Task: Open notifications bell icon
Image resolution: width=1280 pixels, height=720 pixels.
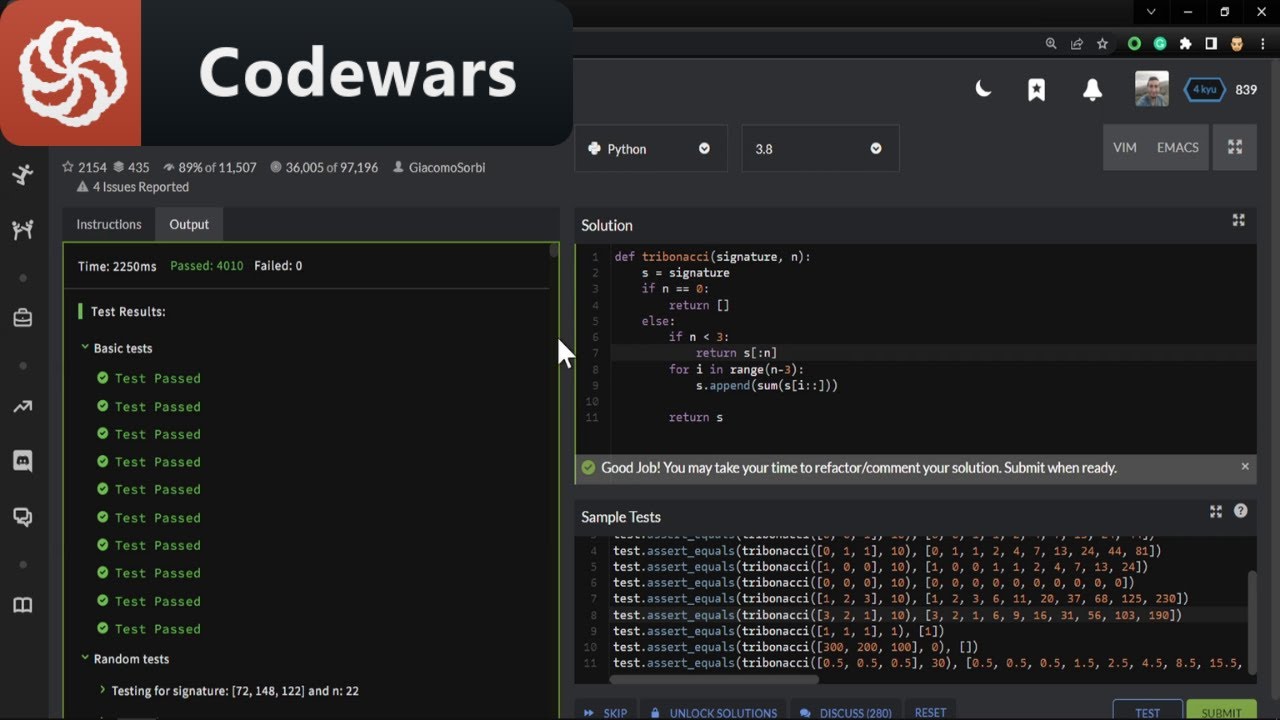Action: coord(1092,90)
